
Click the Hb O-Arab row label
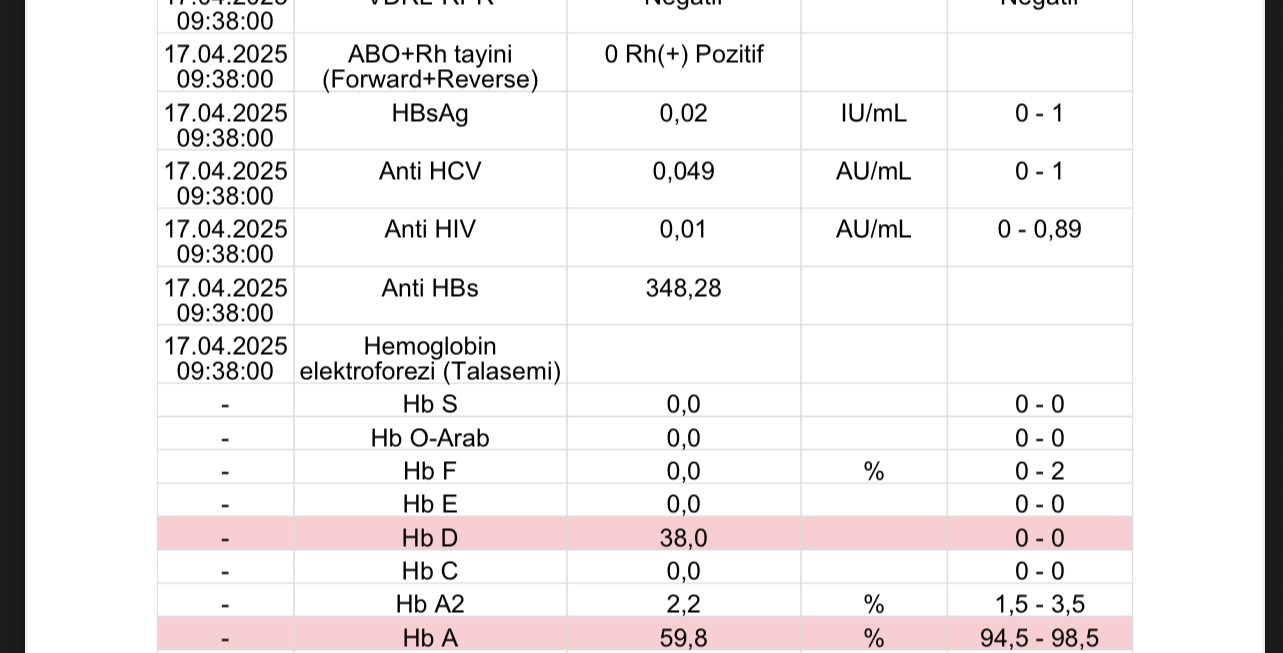430,438
